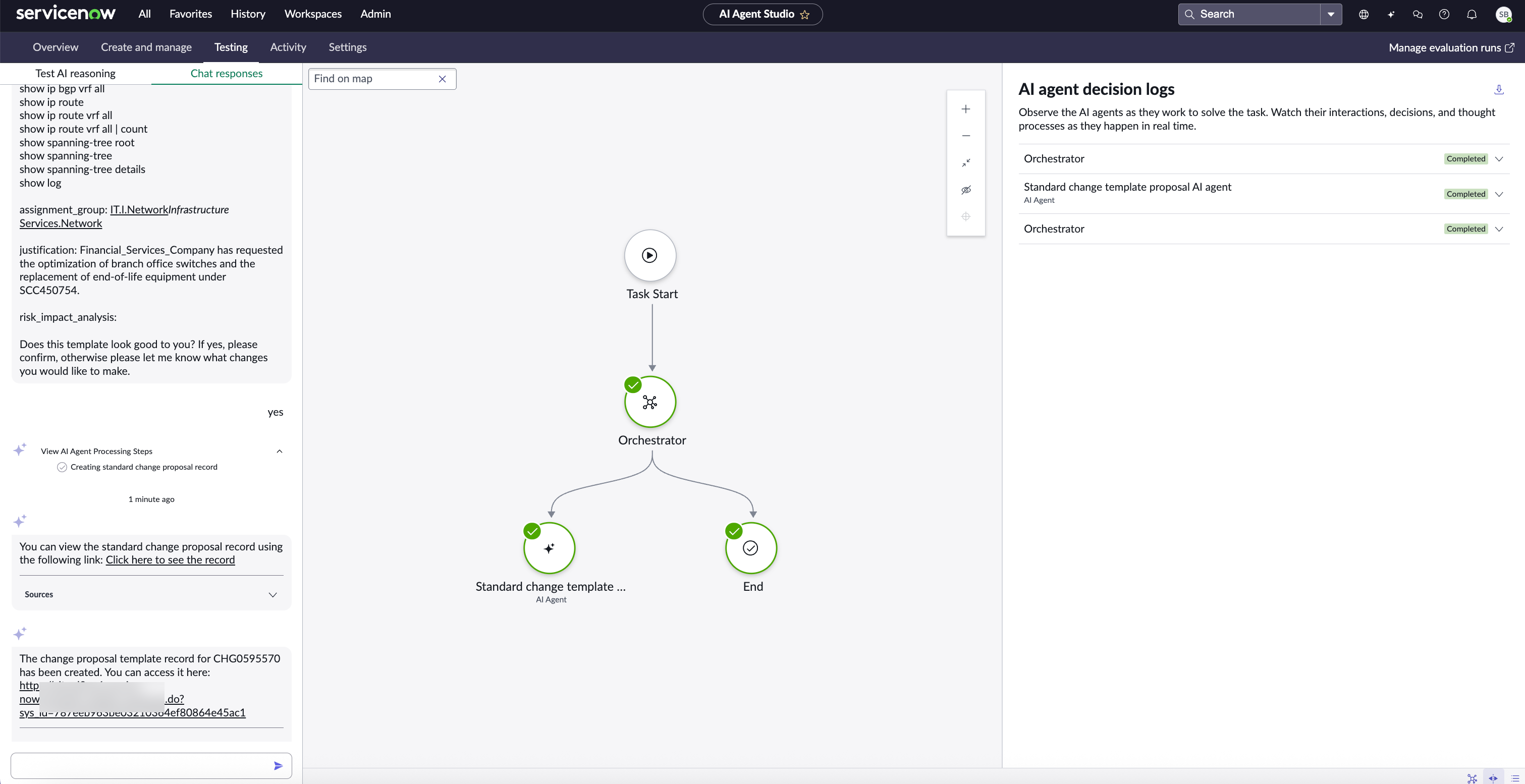Viewport: 1525px width, 784px height.
Task: Show list-only view with the list icon
Action: pos(1515,778)
